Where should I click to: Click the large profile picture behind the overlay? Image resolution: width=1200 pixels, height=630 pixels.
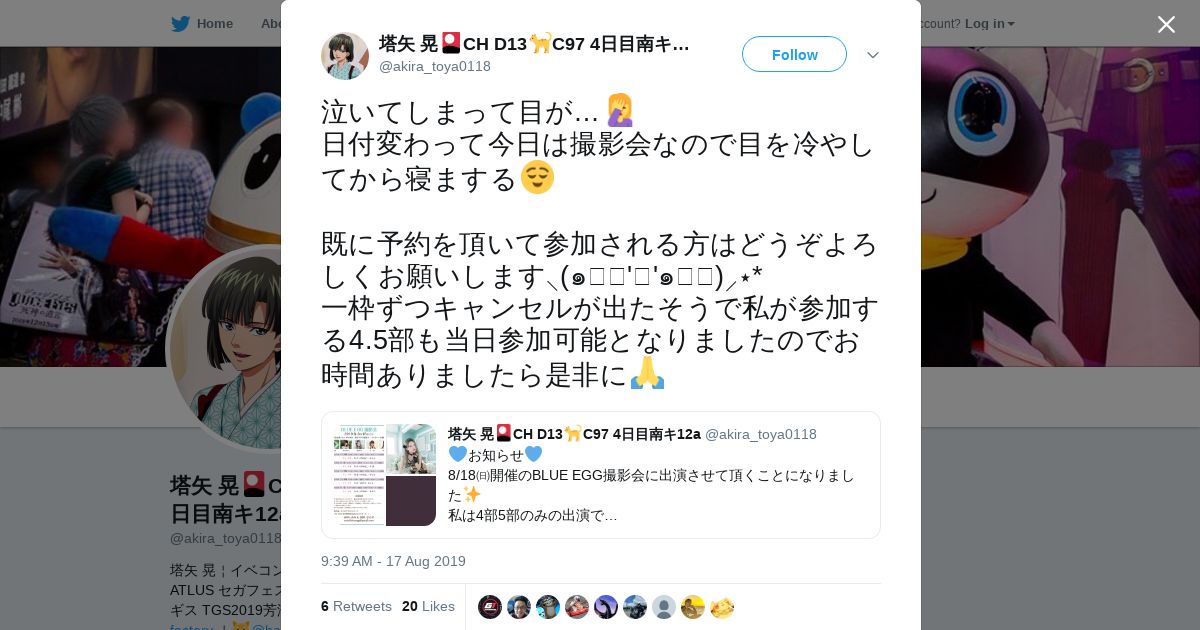[x=225, y=350]
